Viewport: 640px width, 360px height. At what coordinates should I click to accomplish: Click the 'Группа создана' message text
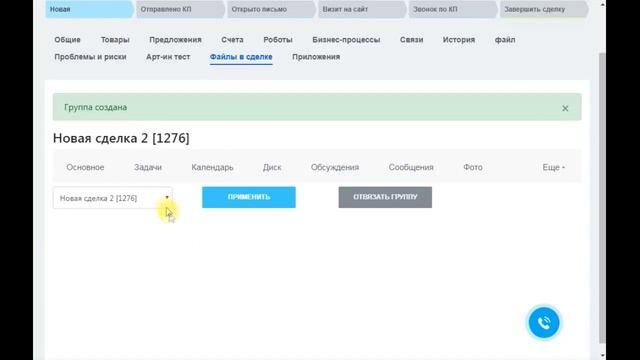(96, 107)
